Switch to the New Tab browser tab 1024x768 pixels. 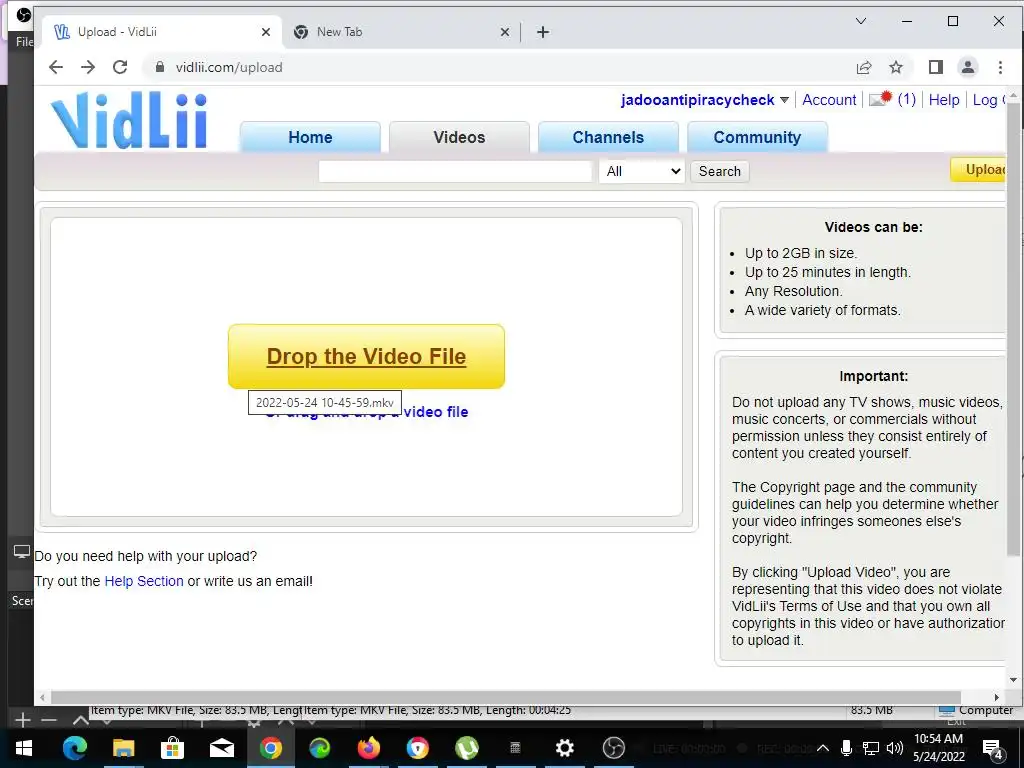click(401, 32)
